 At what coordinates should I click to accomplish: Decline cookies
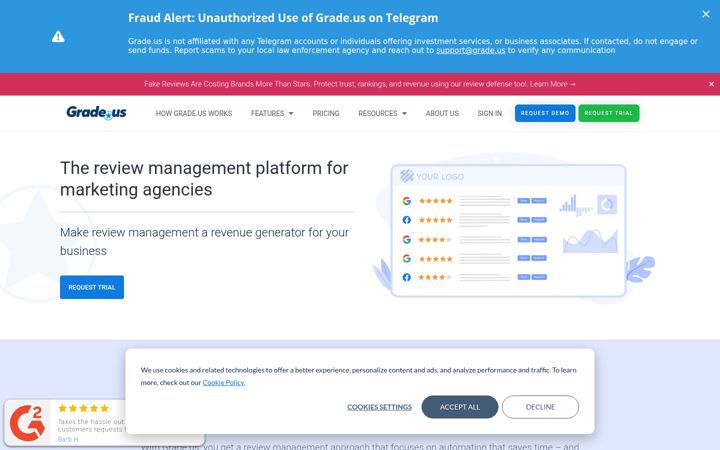click(x=540, y=407)
